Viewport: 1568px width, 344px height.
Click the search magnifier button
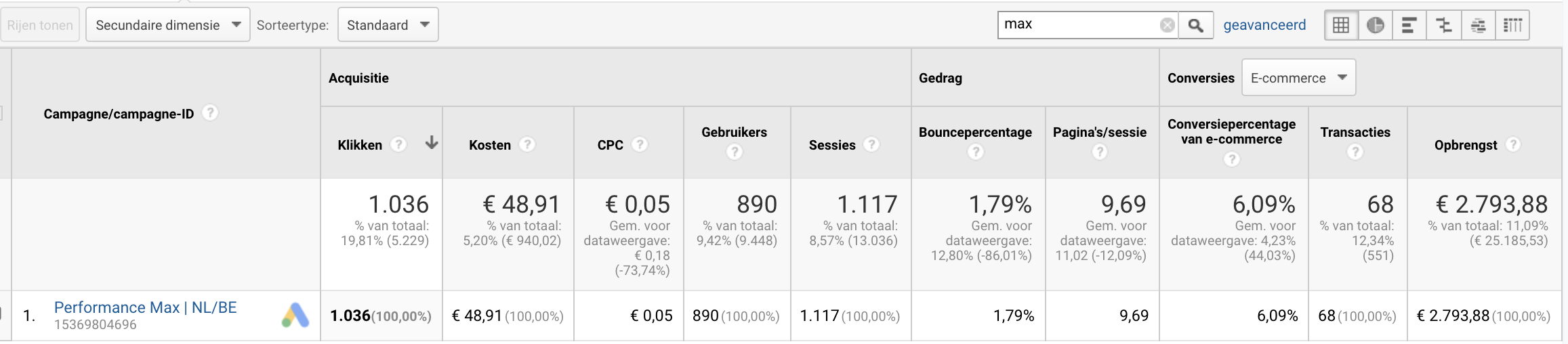tap(1196, 26)
